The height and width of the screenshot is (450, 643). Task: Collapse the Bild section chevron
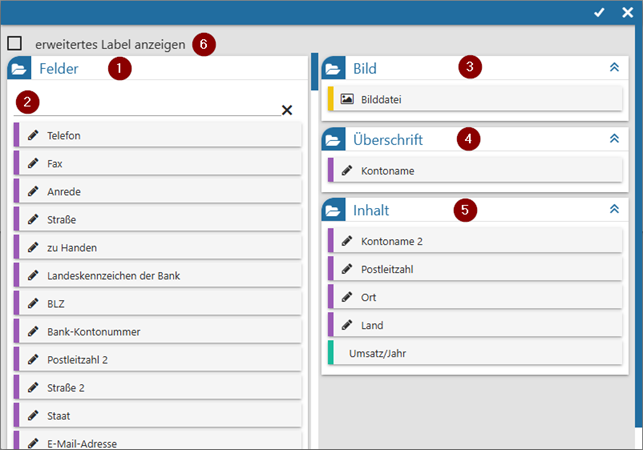pos(614,67)
